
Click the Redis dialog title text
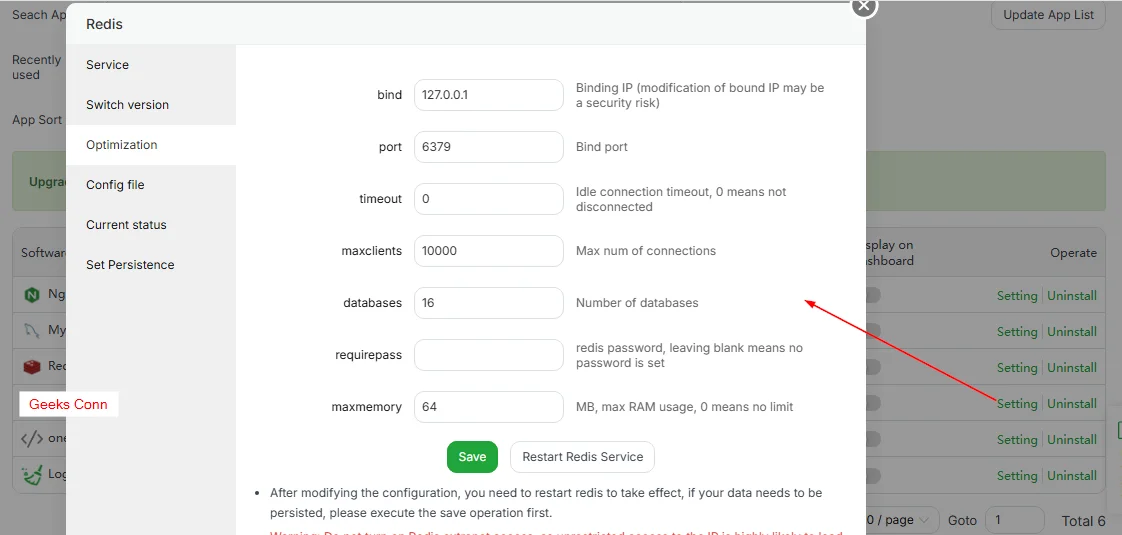pos(104,24)
